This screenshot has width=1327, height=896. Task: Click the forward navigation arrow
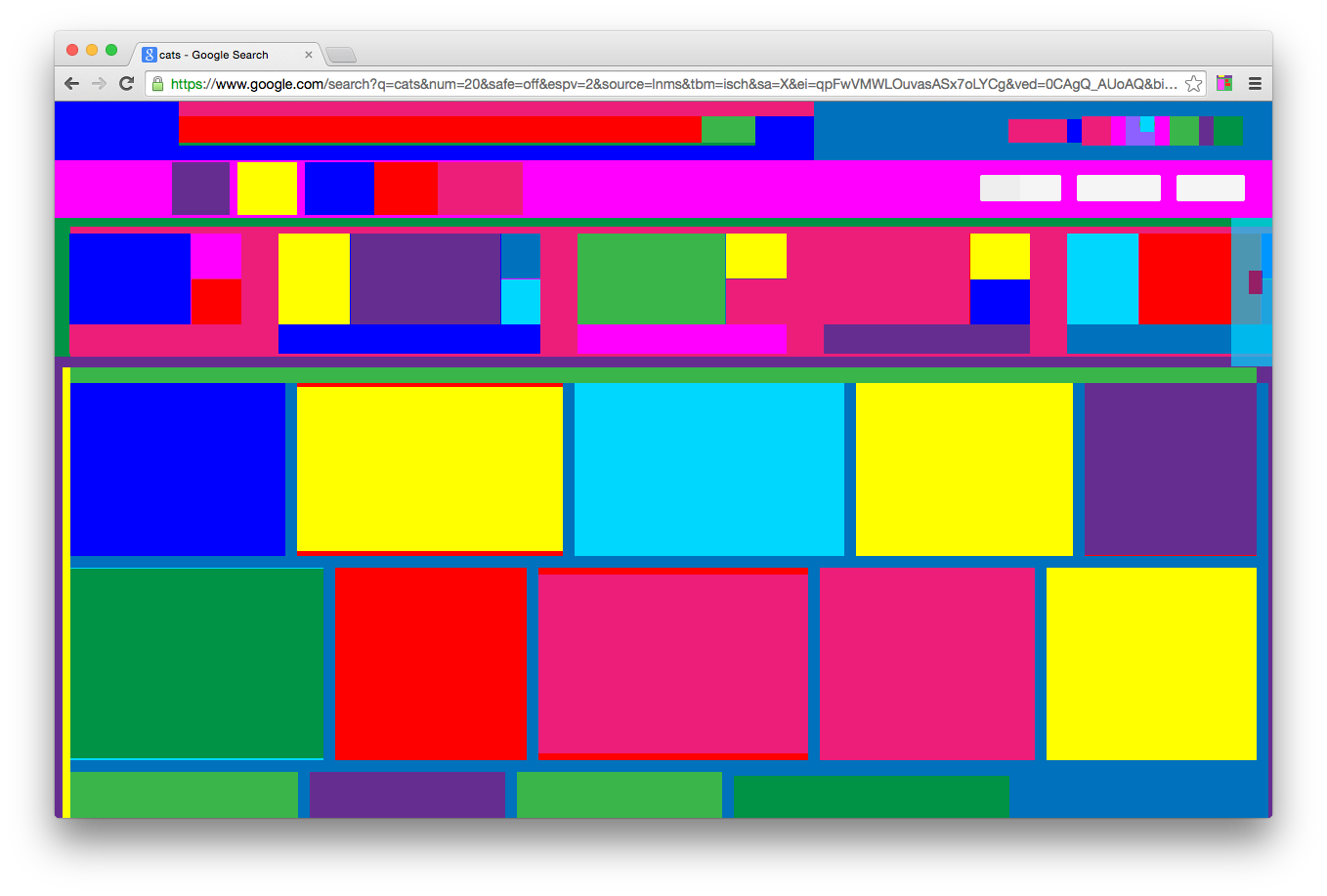(99, 84)
